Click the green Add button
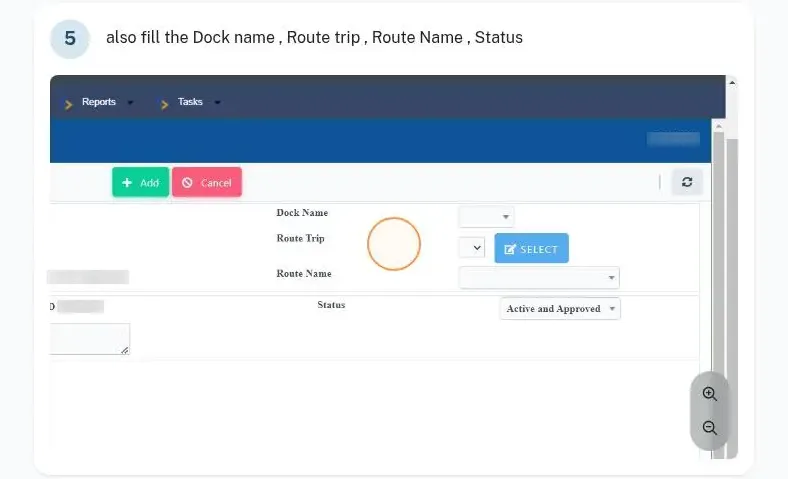Viewport: 788px width, 479px height. [x=140, y=182]
